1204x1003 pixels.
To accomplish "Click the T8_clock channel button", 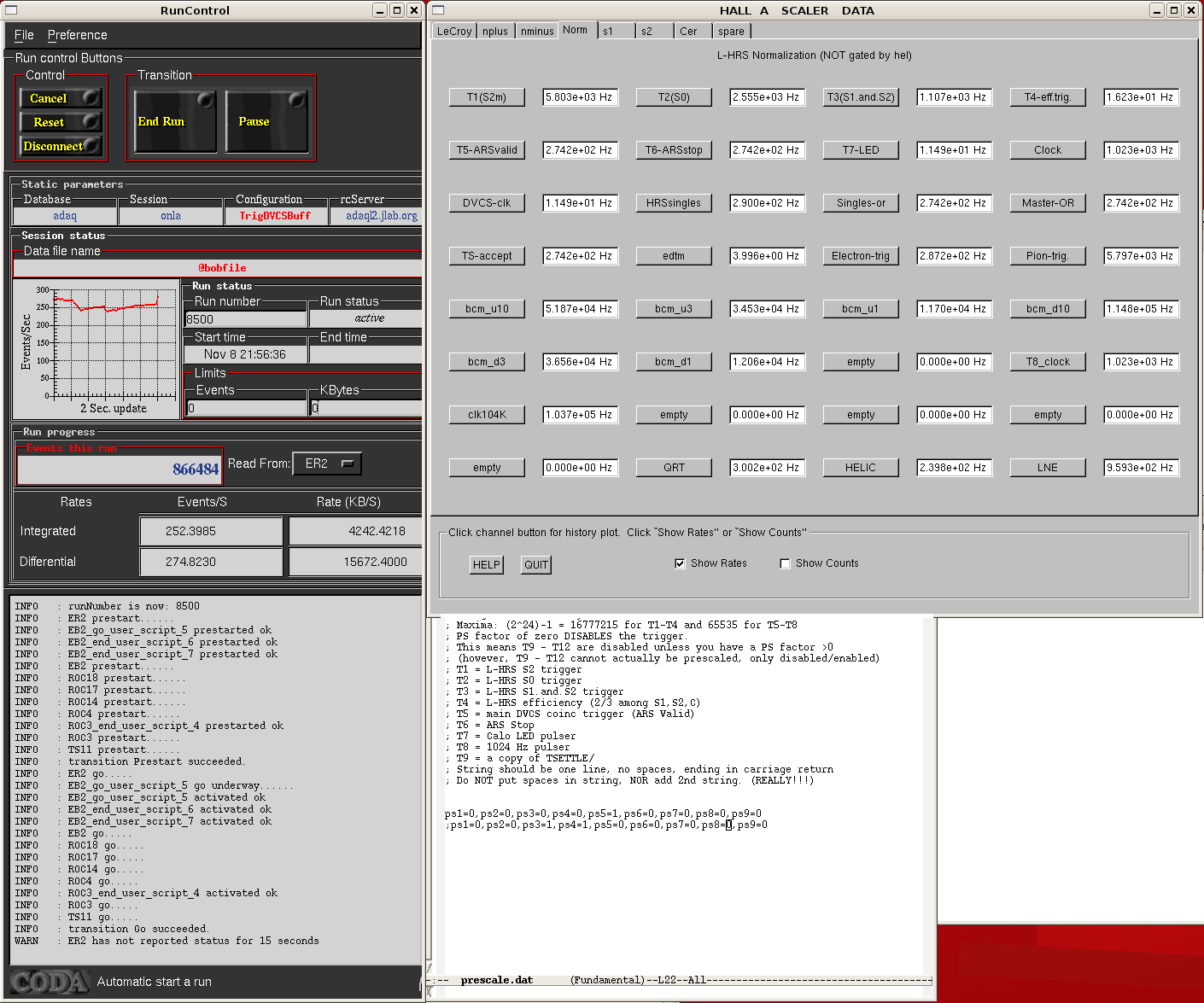I will [1048, 362].
